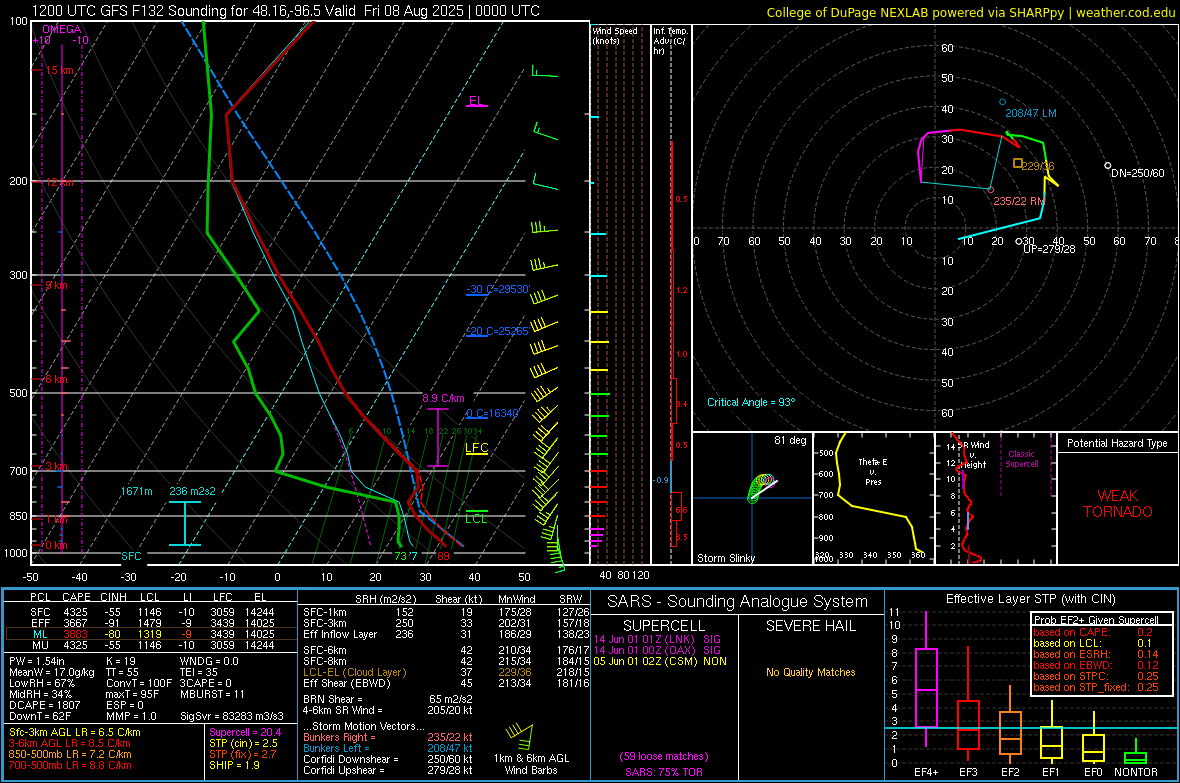Click the 700-500mb LR = 8.8 C/km line
Screen dimensions: 1180x783
click(70, 765)
